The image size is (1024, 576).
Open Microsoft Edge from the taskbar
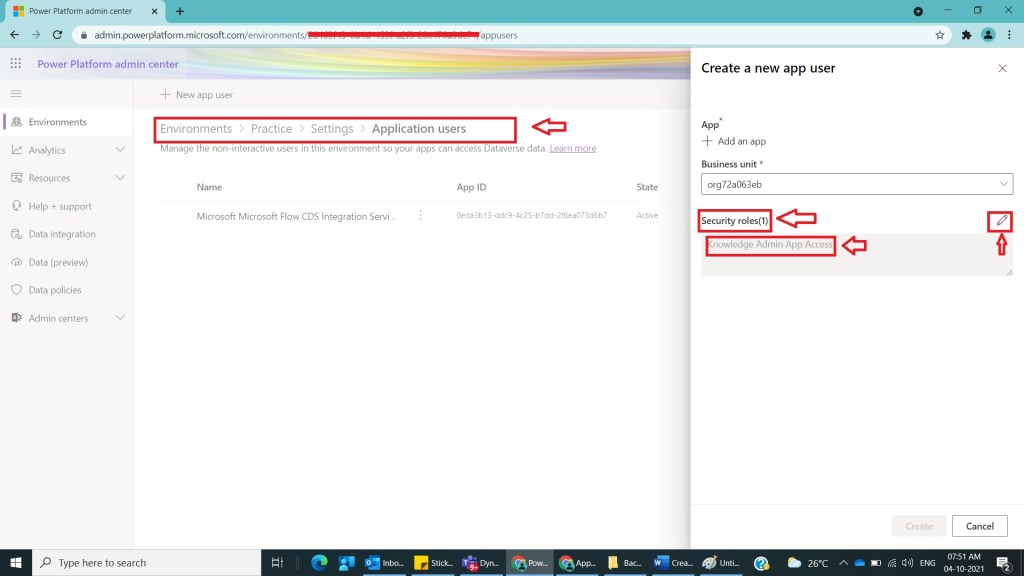[319, 563]
